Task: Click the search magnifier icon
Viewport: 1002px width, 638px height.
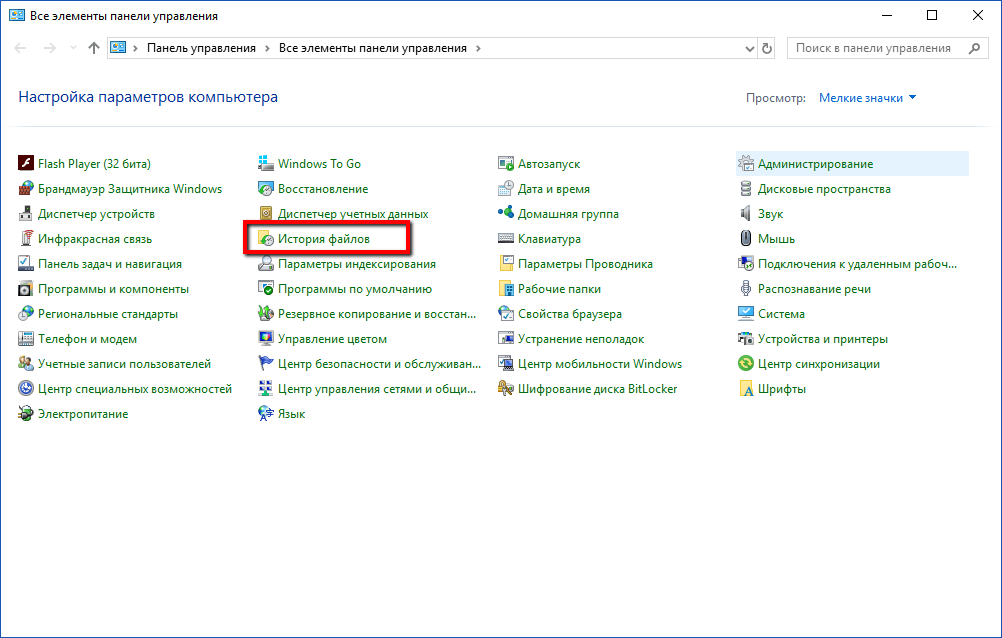Action: pos(975,49)
